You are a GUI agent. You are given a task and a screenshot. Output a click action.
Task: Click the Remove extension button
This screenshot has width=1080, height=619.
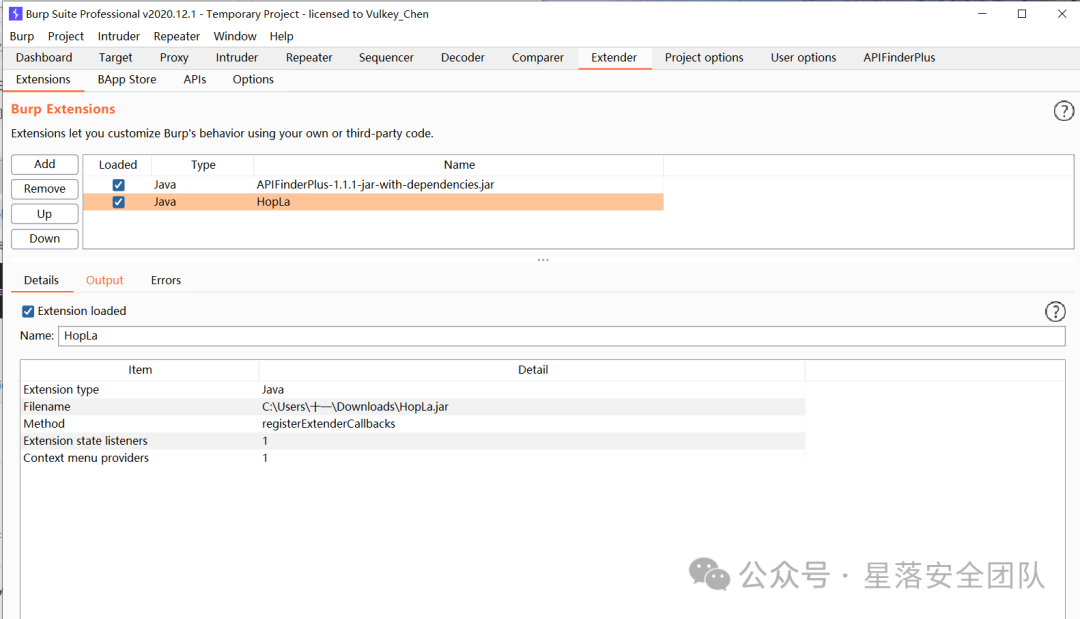click(45, 189)
